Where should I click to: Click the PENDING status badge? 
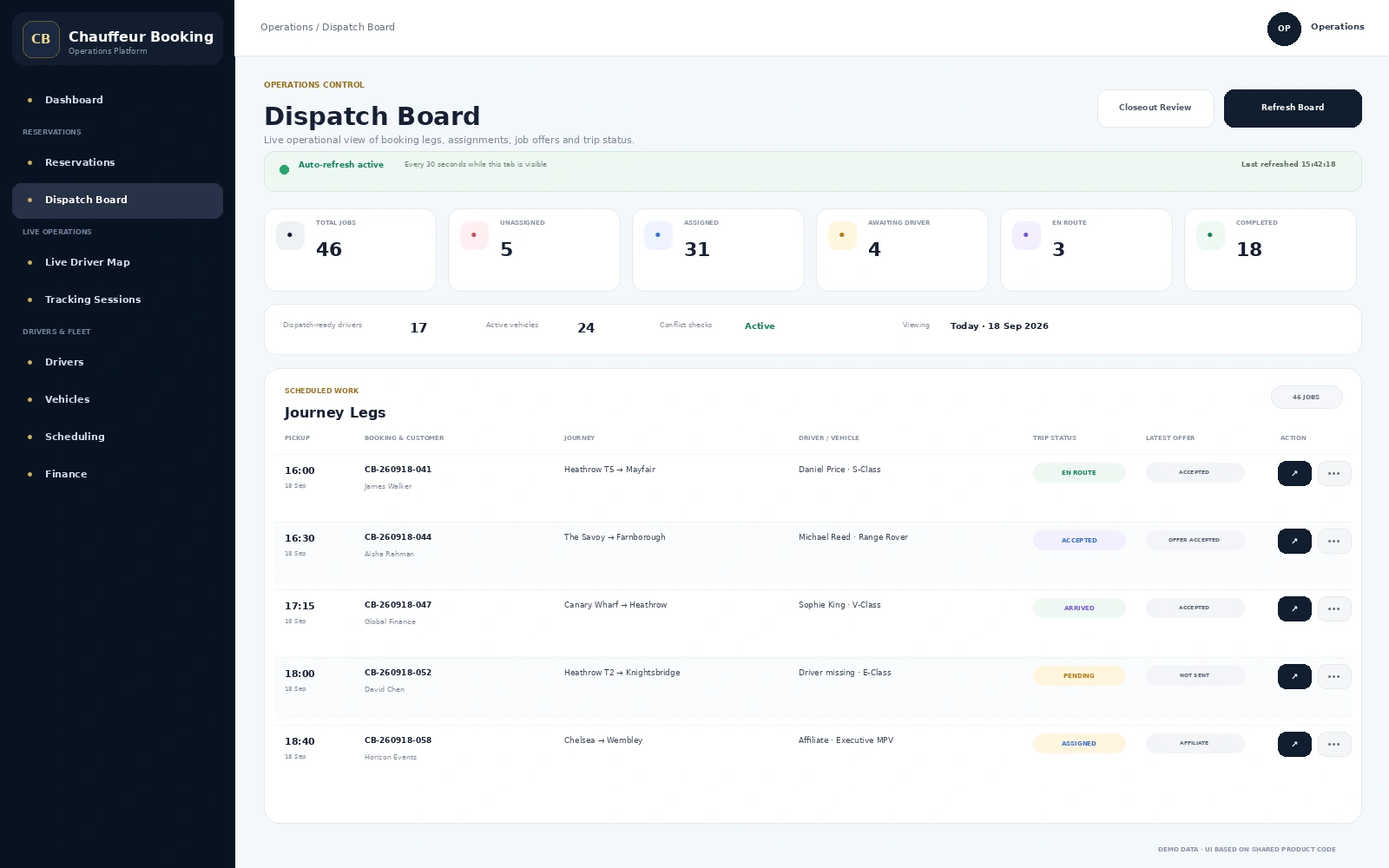[1079, 676]
